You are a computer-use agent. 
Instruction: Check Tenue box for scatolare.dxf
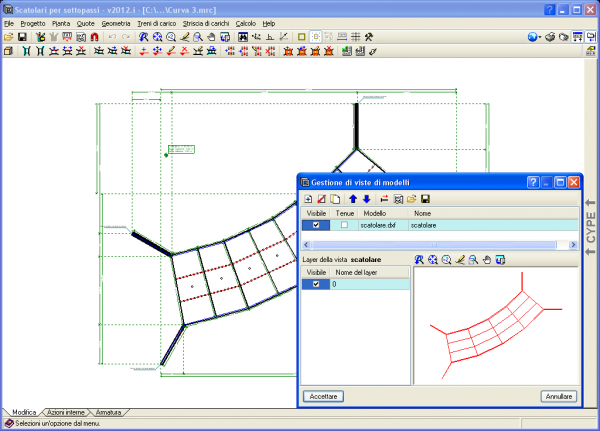point(344,225)
